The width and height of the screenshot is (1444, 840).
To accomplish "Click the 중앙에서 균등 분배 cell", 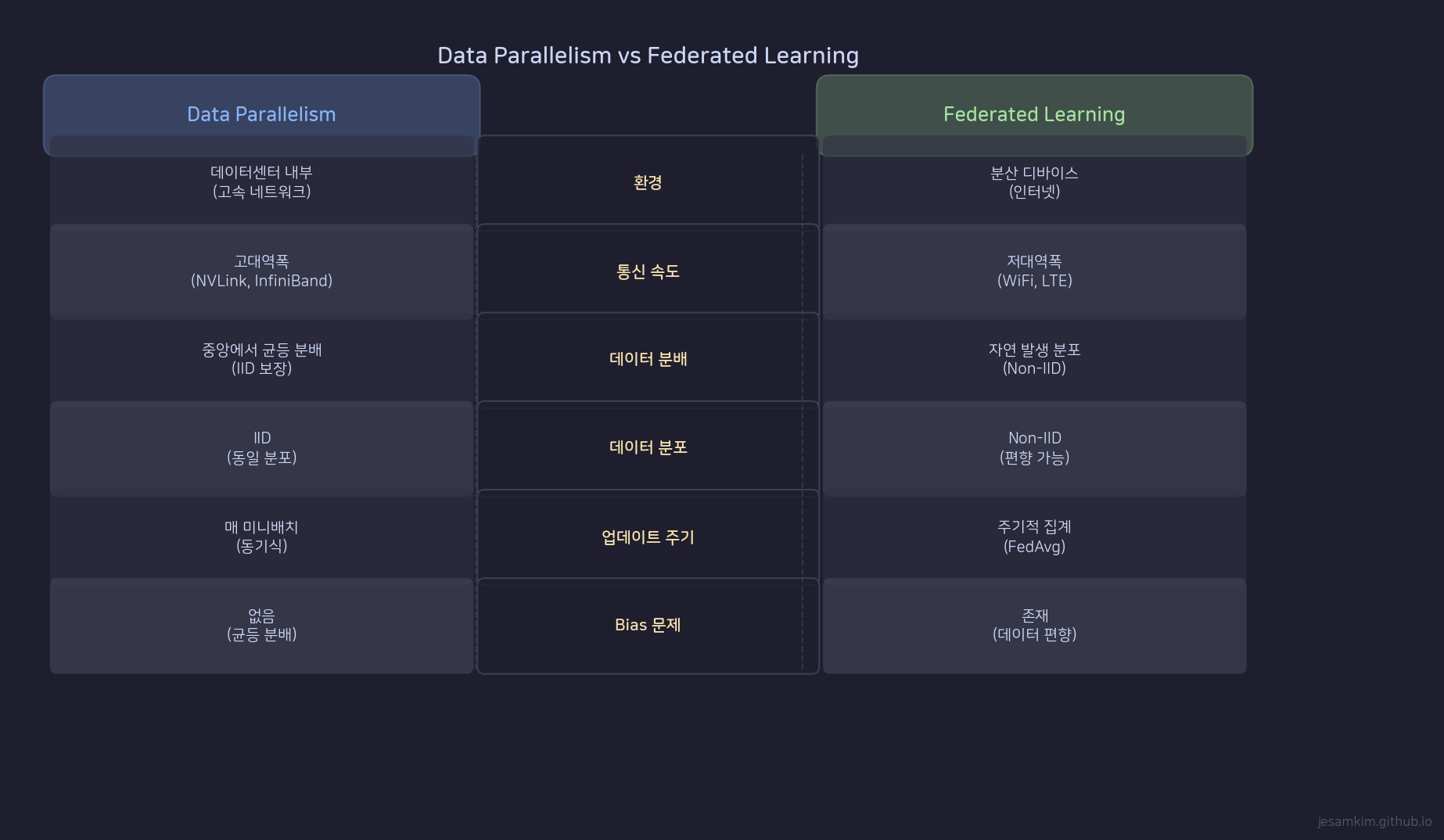I will [261, 359].
